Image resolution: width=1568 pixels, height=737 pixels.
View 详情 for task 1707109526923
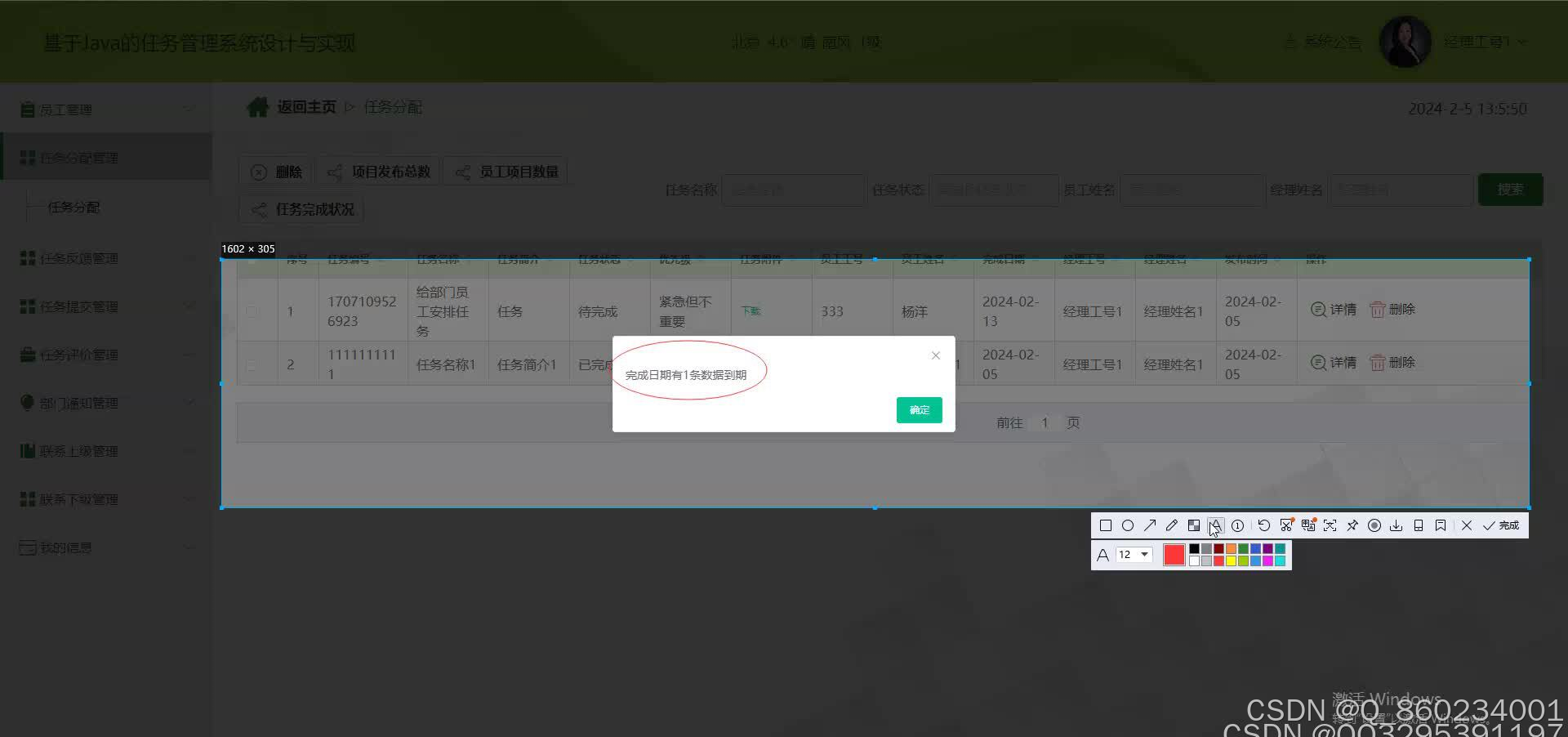(1334, 310)
